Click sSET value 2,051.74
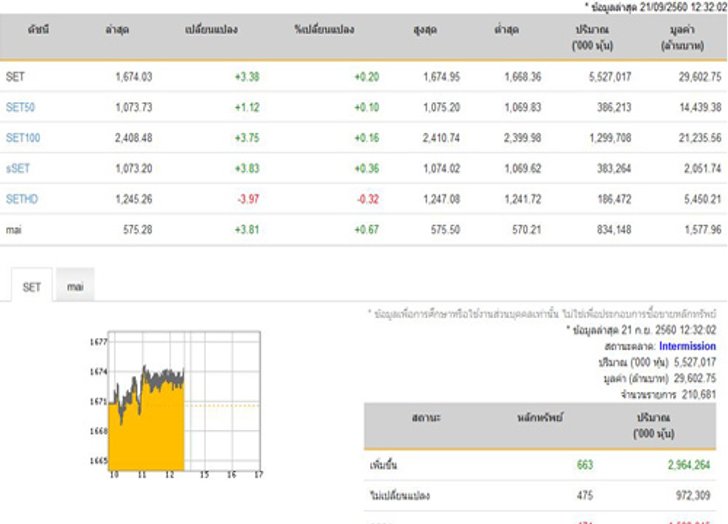The height and width of the screenshot is (524, 728). pos(702,168)
